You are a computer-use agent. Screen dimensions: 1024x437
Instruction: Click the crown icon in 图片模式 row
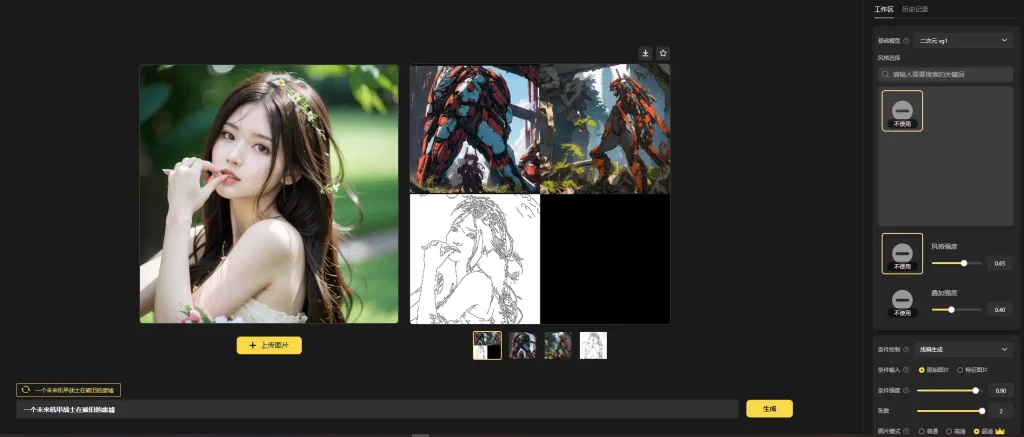click(998, 431)
